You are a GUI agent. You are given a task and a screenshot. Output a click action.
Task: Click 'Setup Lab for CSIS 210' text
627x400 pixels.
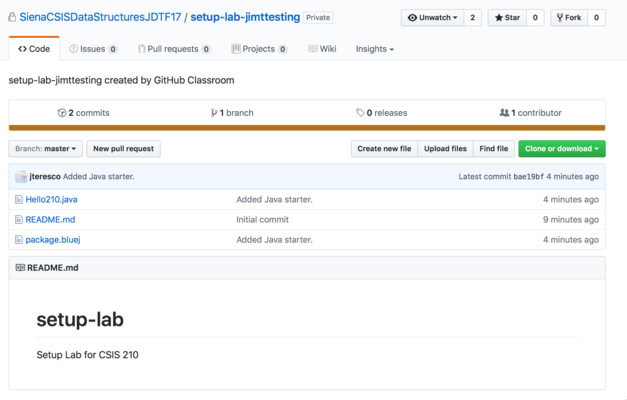[87, 354]
